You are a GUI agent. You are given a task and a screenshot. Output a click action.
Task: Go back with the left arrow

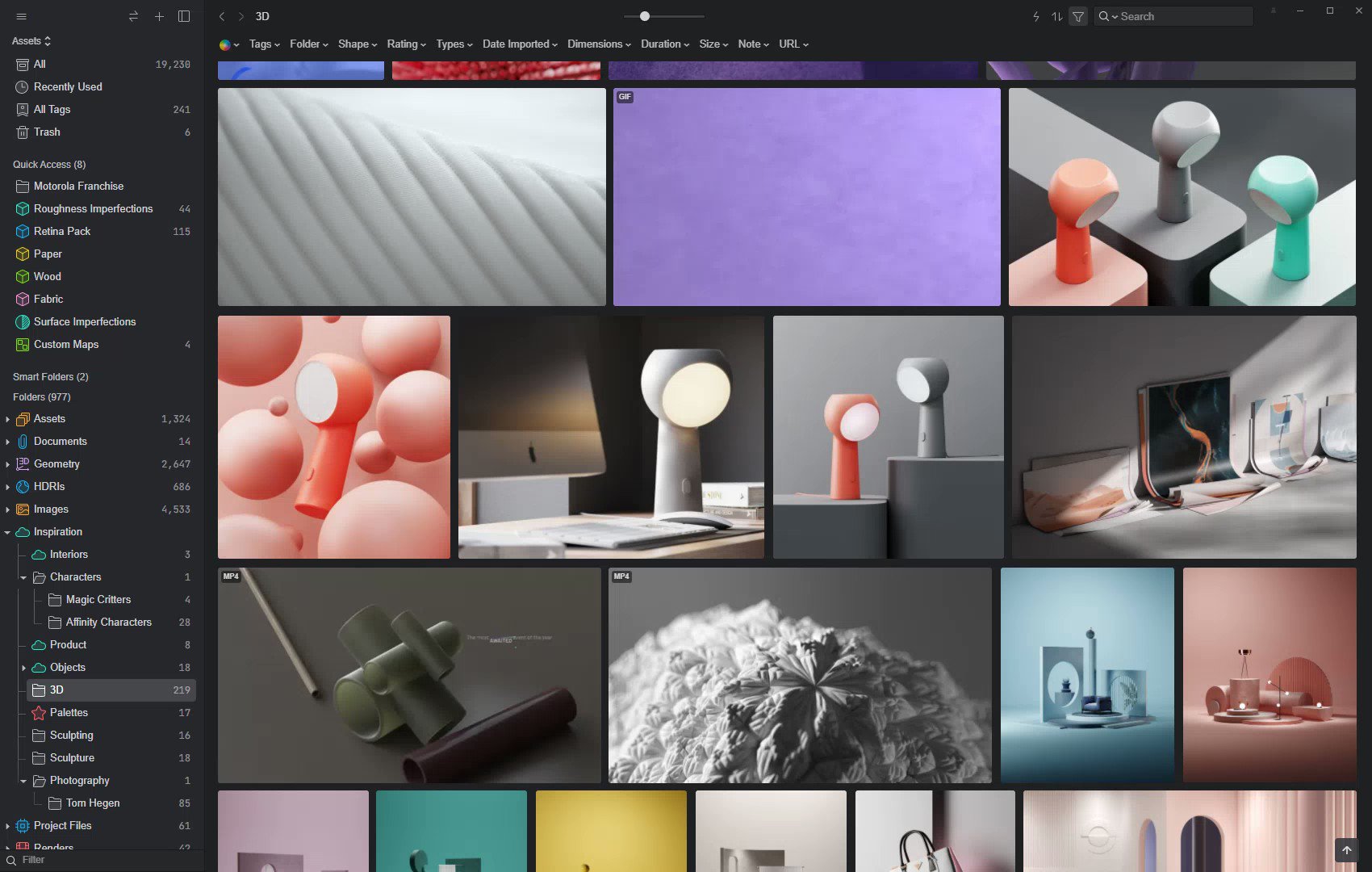(222, 16)
